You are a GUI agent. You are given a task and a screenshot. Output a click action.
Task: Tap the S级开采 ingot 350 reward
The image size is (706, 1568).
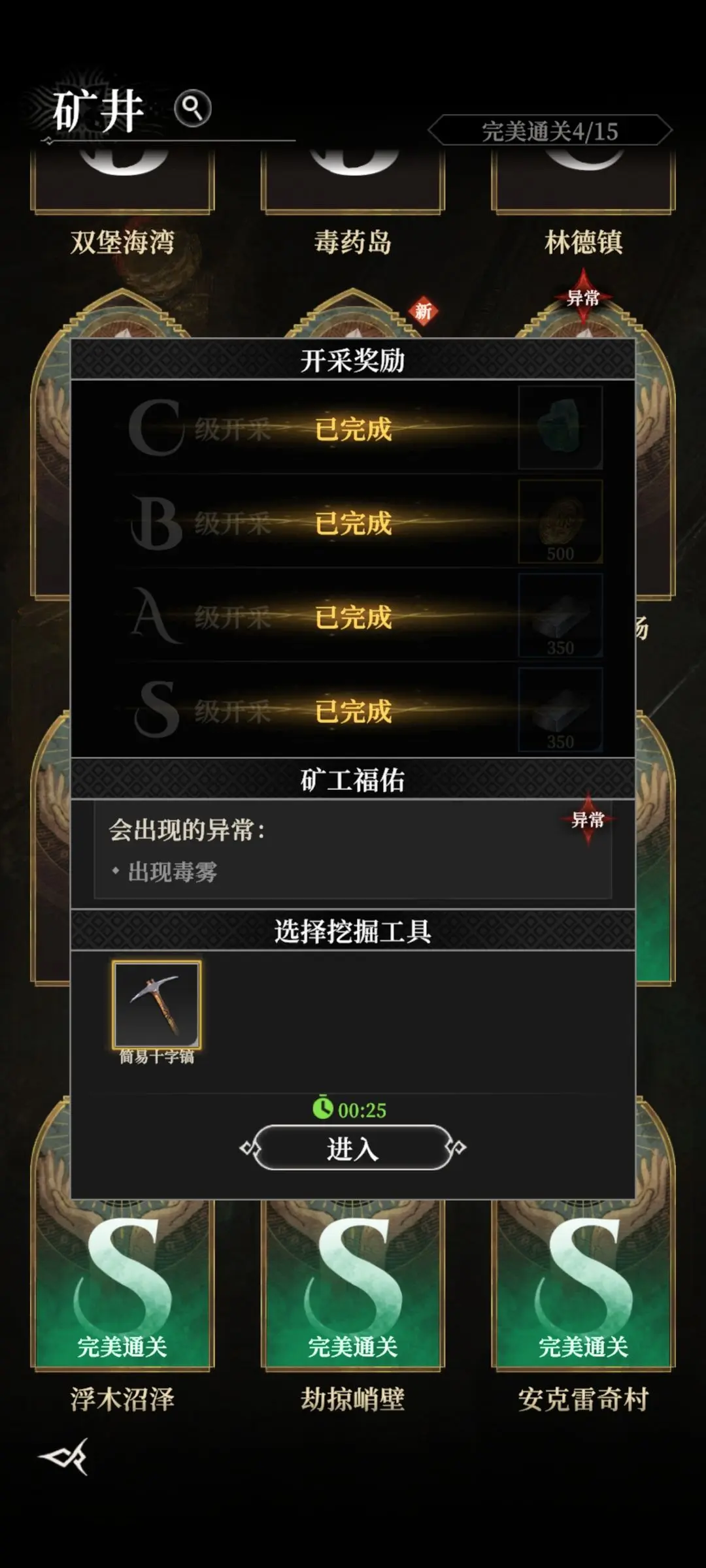click(x=560, y=710)
